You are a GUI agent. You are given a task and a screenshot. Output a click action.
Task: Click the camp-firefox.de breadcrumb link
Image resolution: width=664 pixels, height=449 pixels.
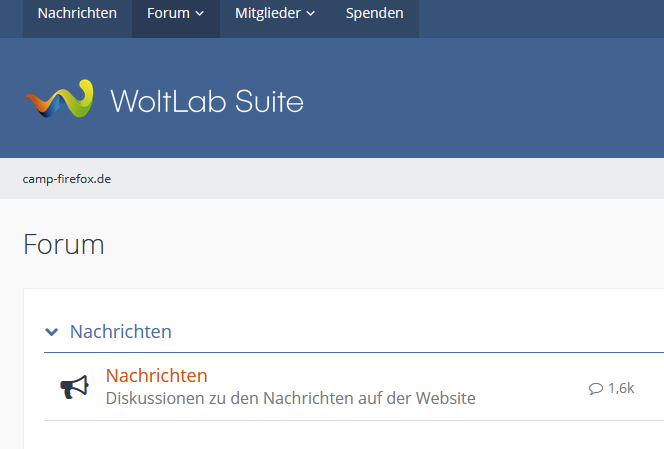pyautogui.click(x=67, y=179)
